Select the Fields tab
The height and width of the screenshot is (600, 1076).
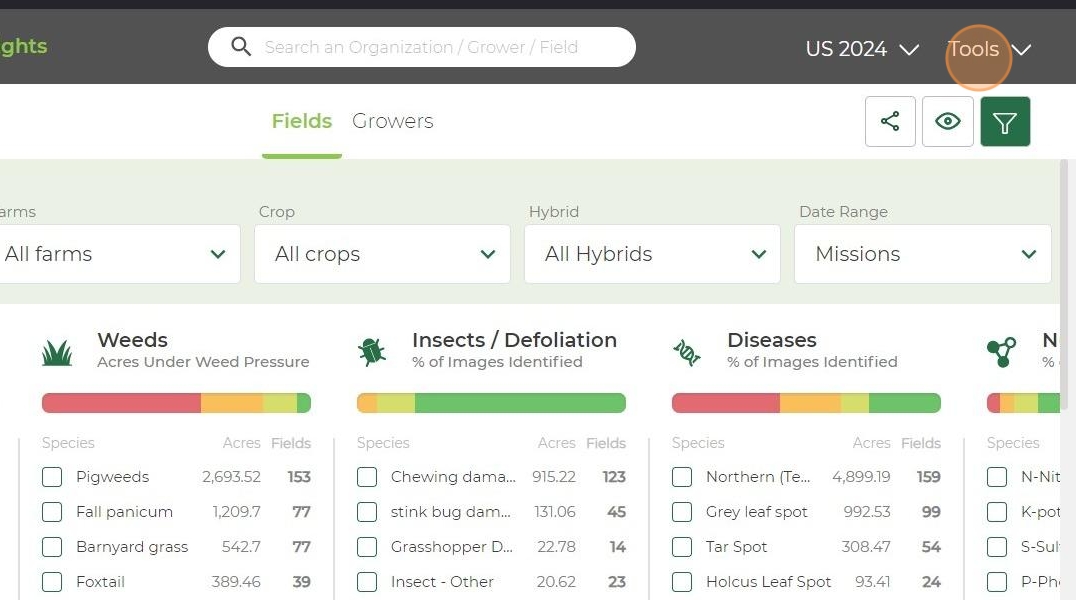coord(301,121)
